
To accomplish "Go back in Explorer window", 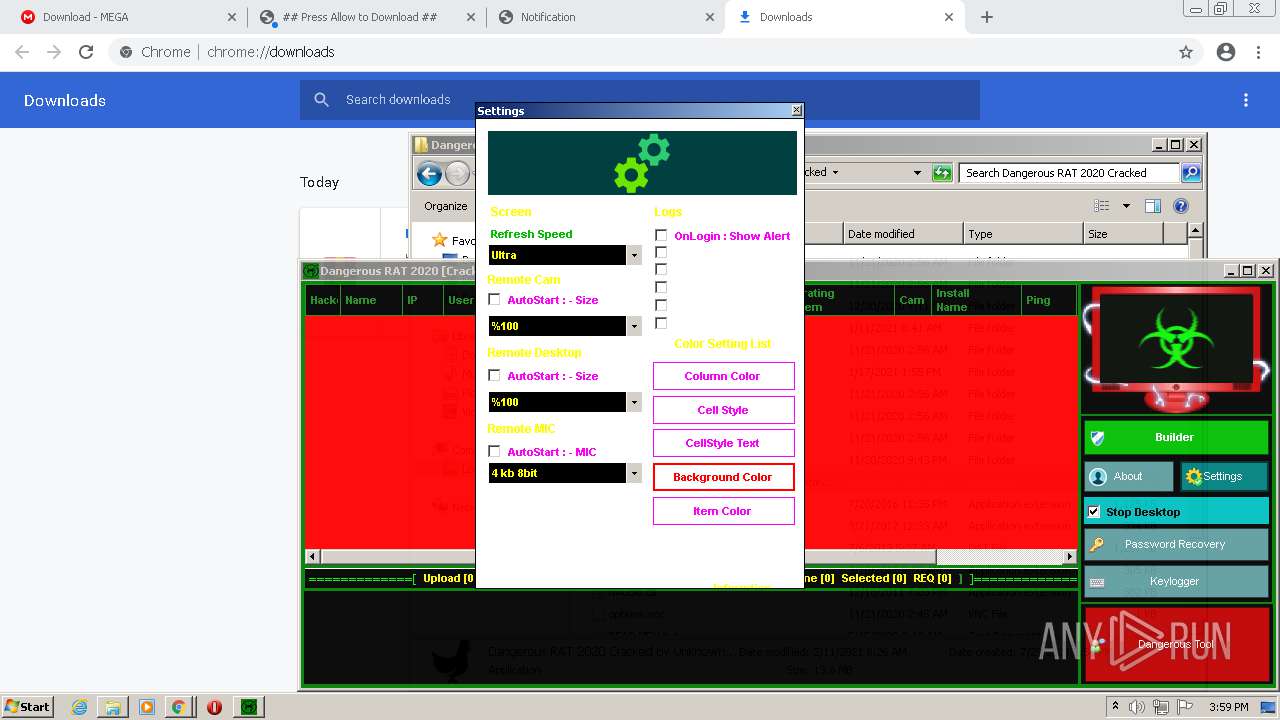I will pyautogui.click(x=430, y=174).
